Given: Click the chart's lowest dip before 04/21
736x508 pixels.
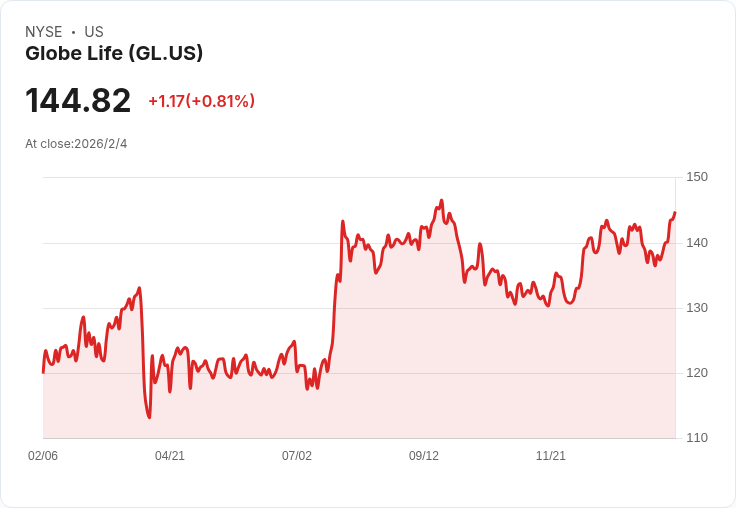Looking at the screenshot, I should click(x=149, y=417).
